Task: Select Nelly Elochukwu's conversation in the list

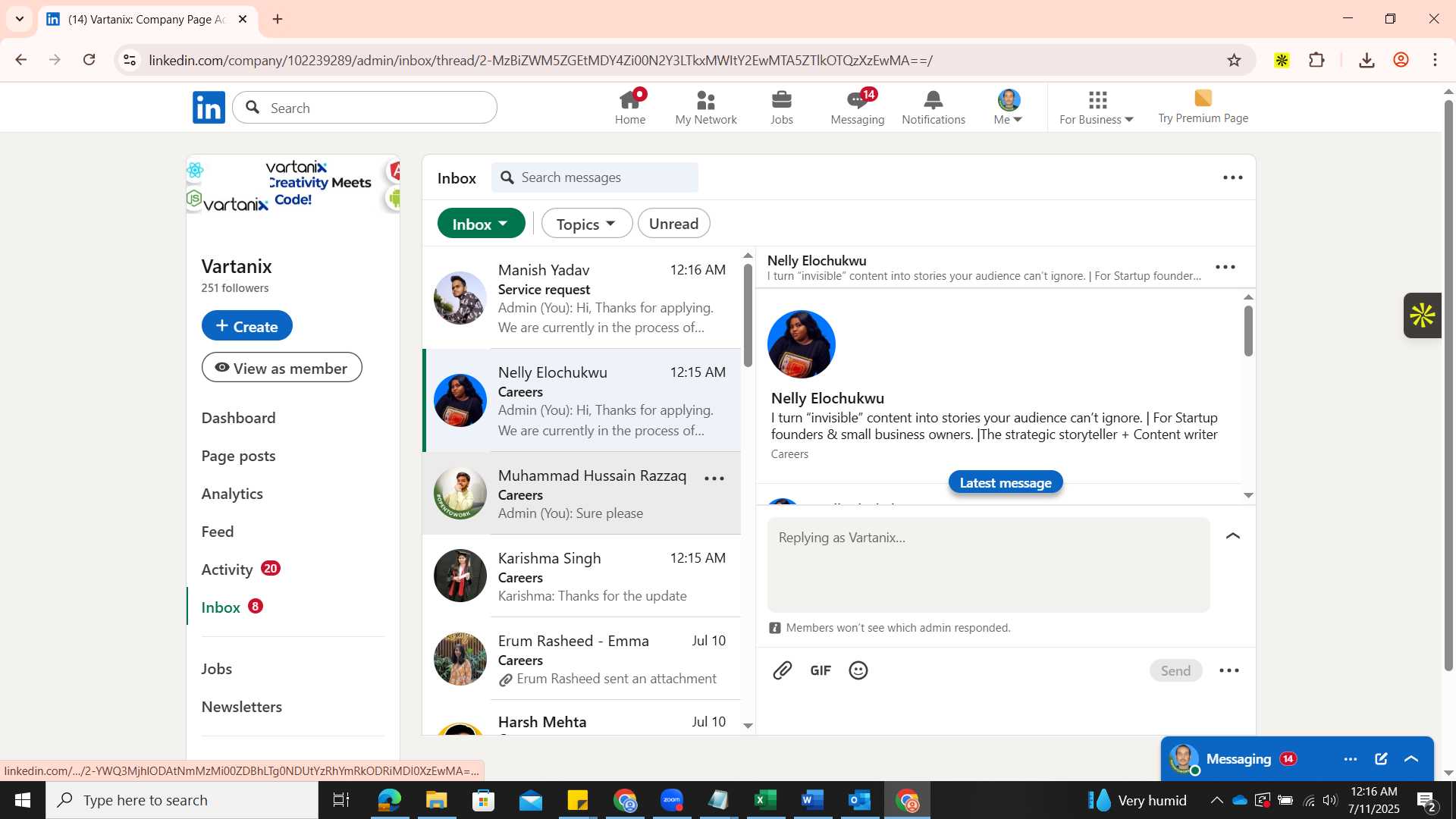Action: click(582, 400)
